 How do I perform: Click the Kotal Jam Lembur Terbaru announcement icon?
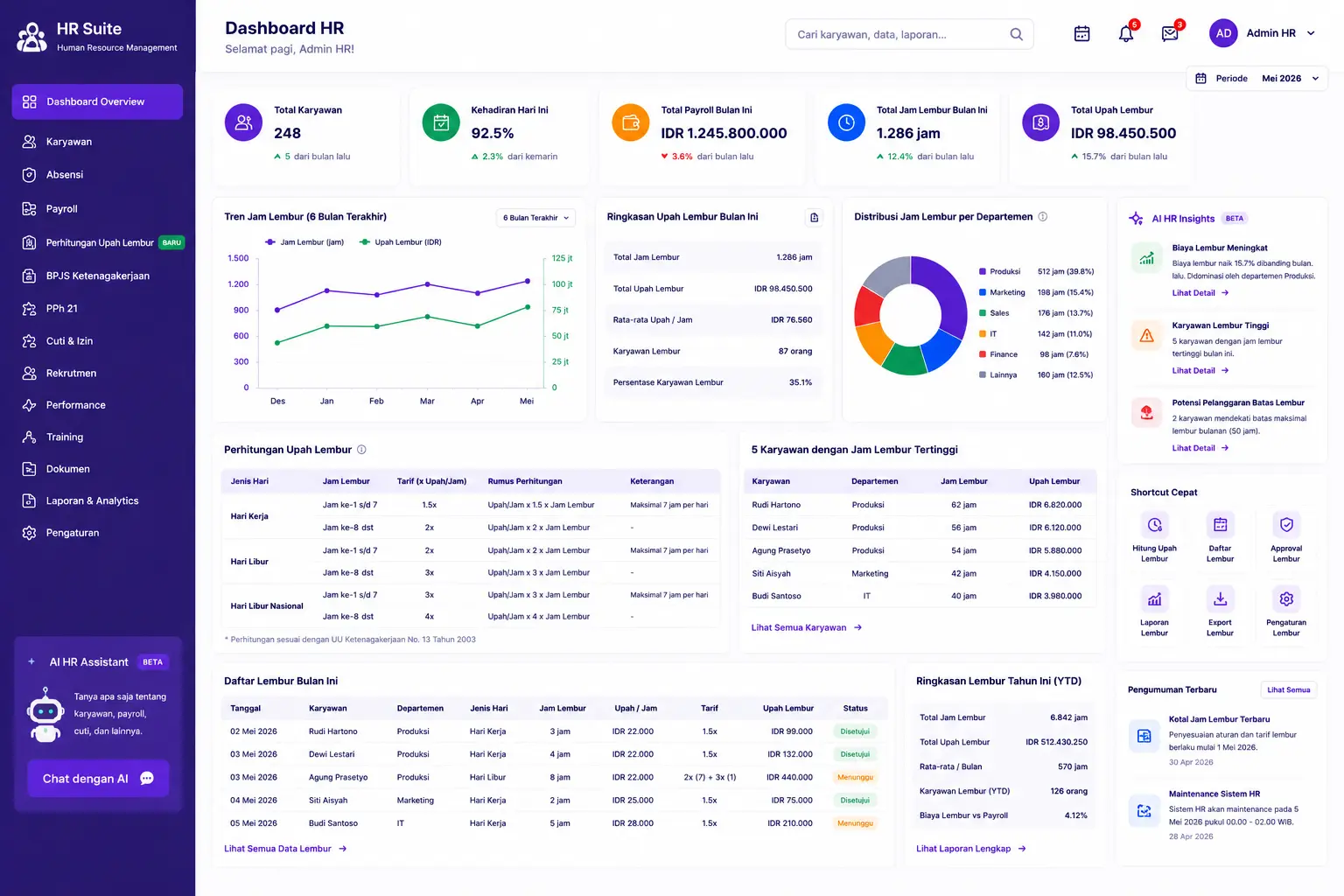[x=1144, y=736]
